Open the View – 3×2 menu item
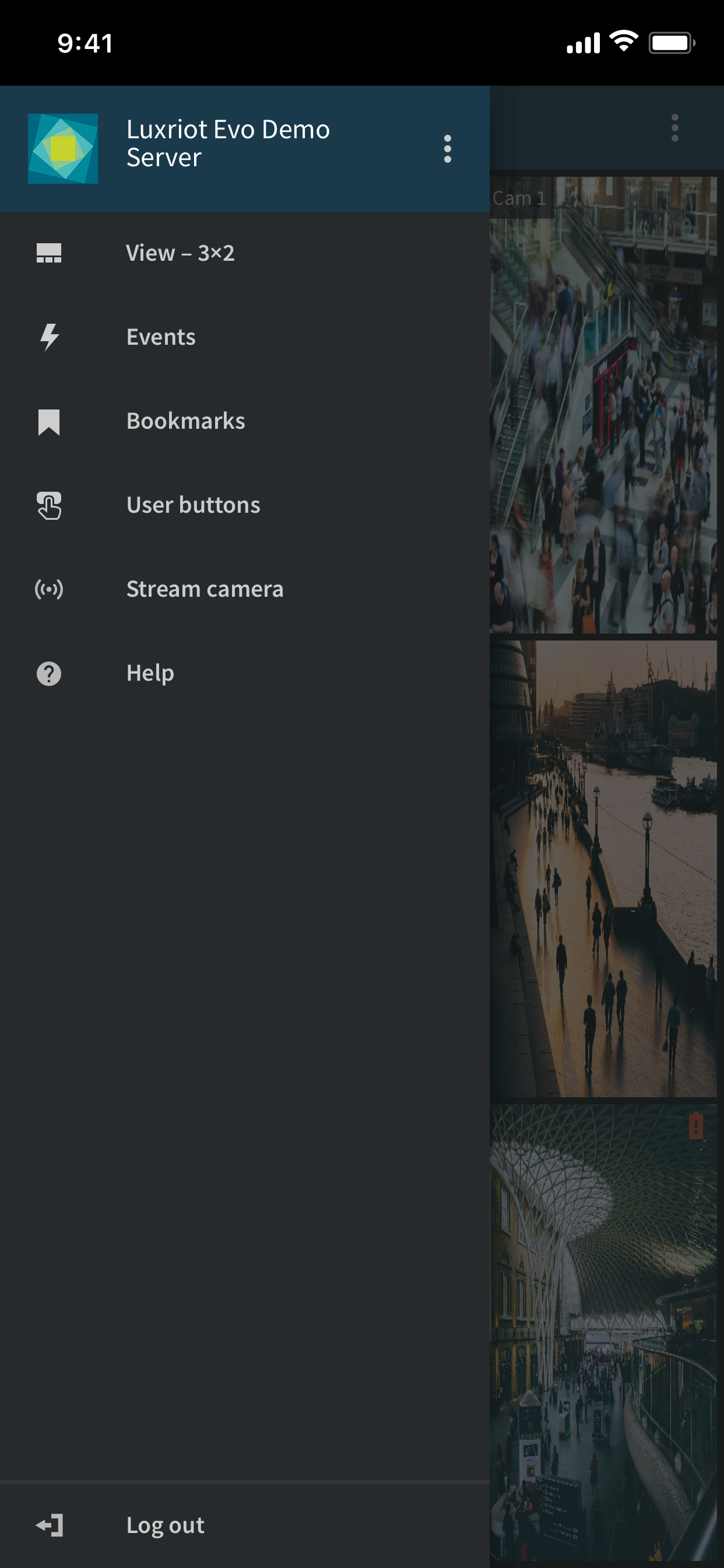This screenshot has height=1568, width=724. coord(245,253)
